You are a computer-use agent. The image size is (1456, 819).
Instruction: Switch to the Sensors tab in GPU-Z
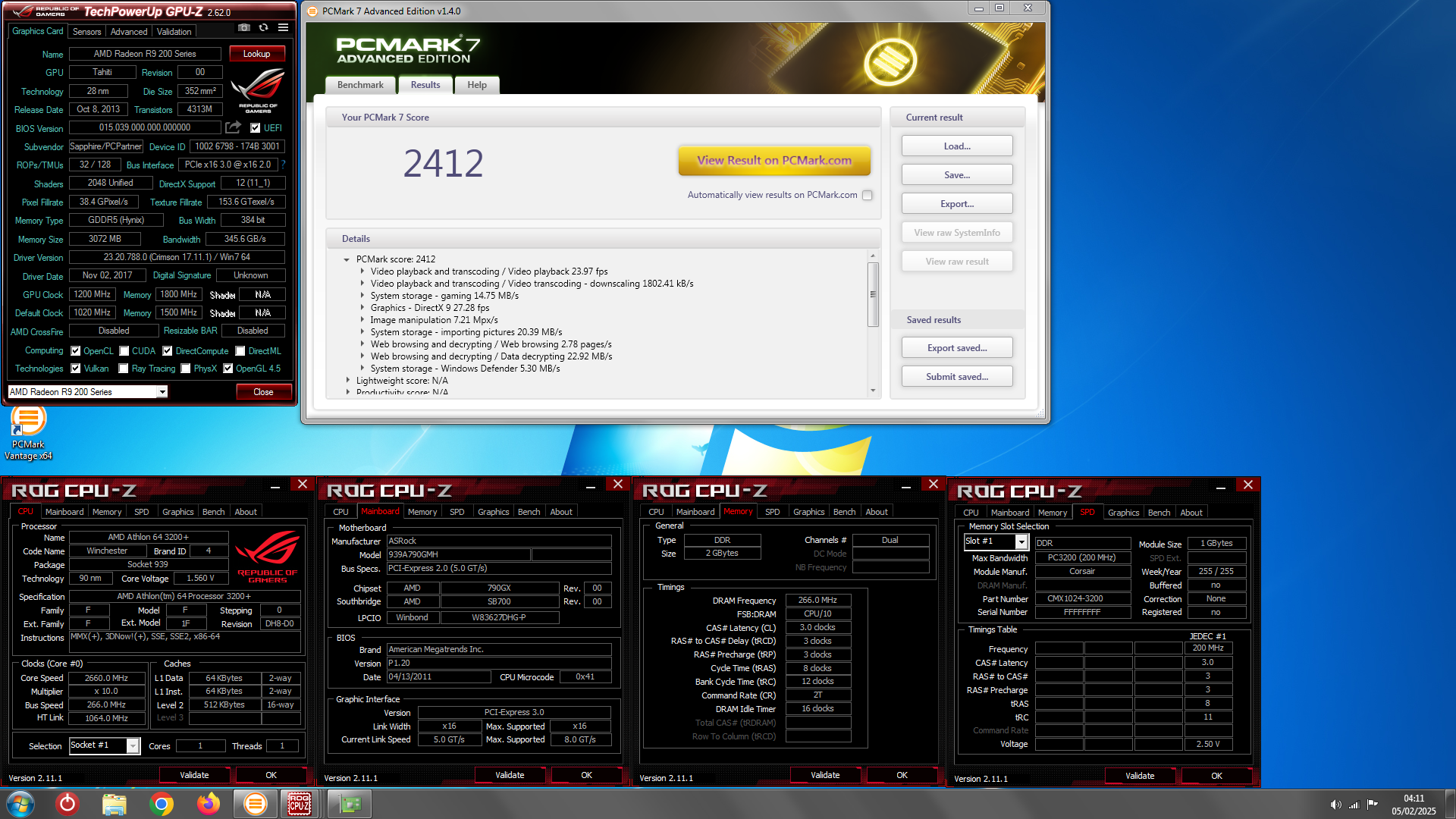pos(86,32)
